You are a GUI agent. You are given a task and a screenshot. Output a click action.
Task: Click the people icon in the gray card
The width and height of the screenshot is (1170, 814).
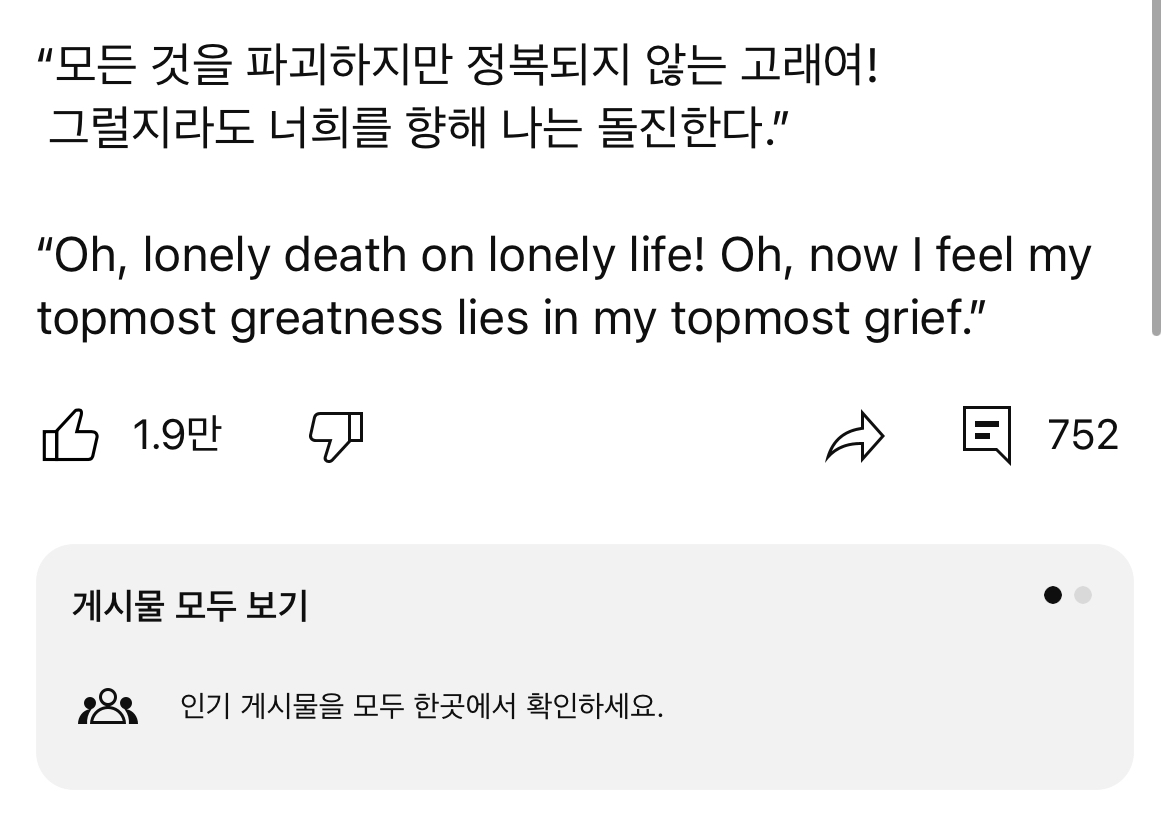coord(108,707)
